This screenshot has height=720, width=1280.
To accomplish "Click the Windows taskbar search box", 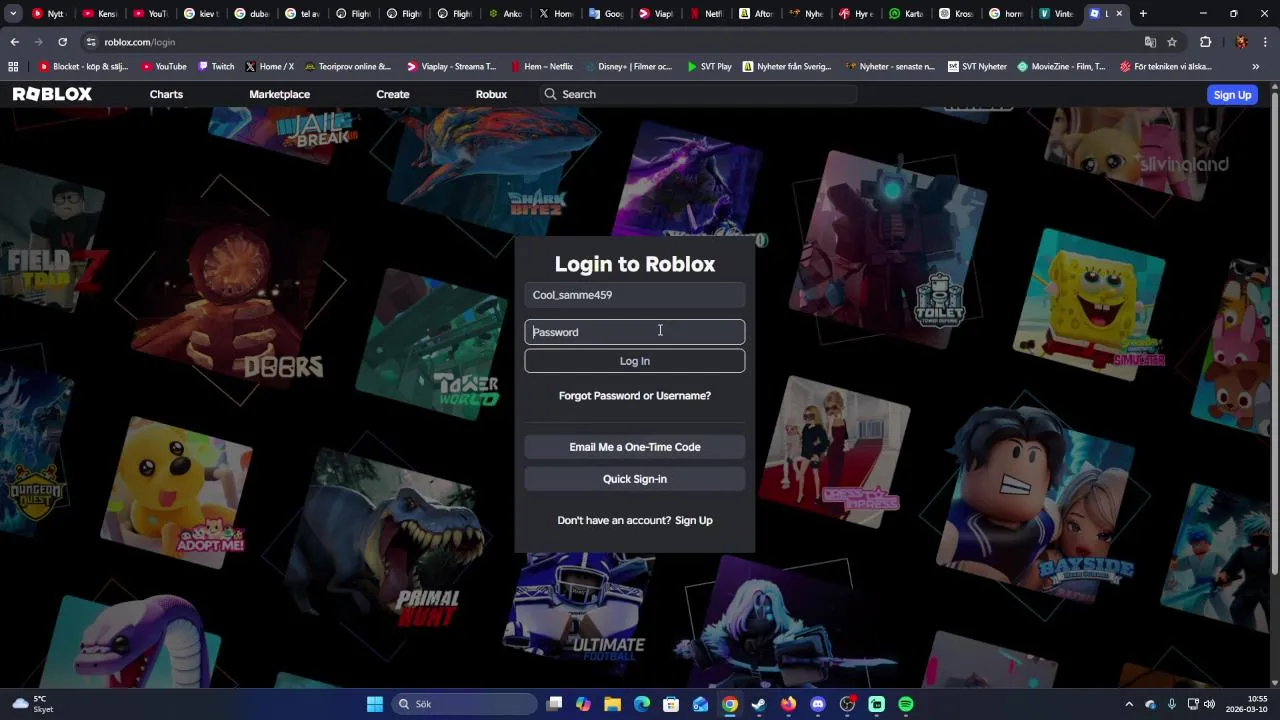I will (x=464, y=704).
